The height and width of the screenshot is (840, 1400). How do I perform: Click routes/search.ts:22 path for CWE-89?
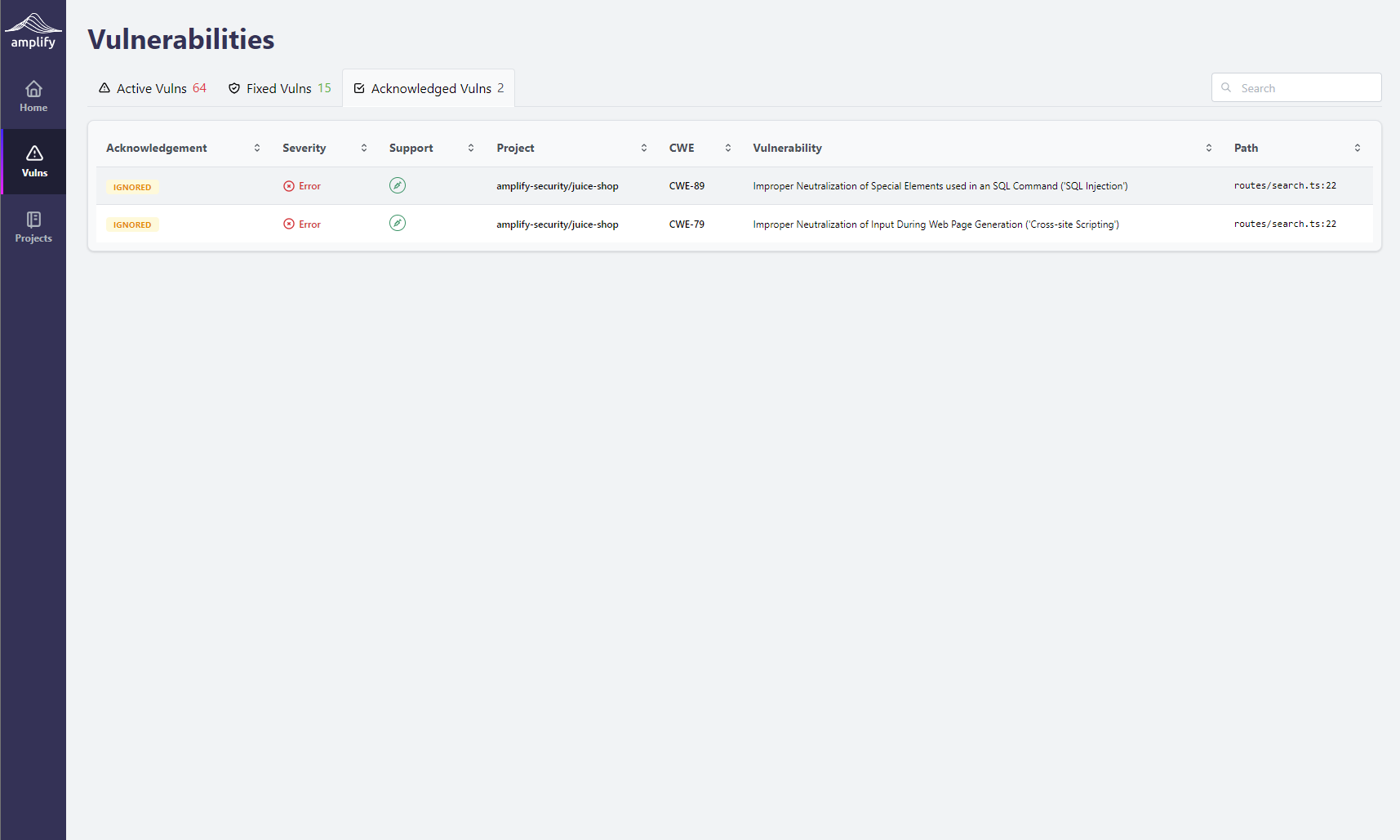(x=1286, y=185)
